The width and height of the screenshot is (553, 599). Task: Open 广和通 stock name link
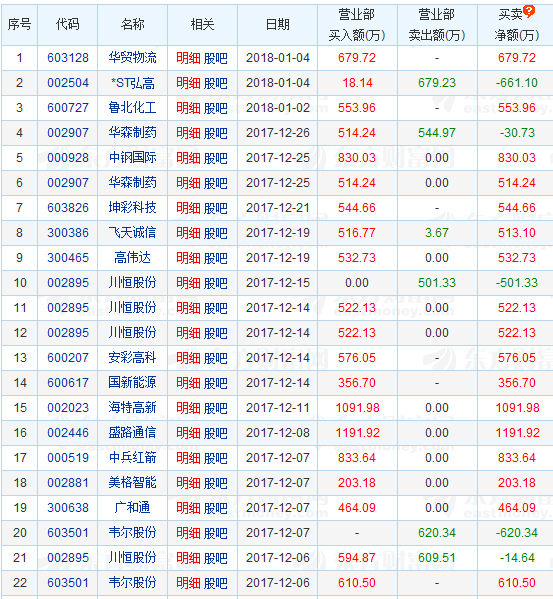pos(132,508)
